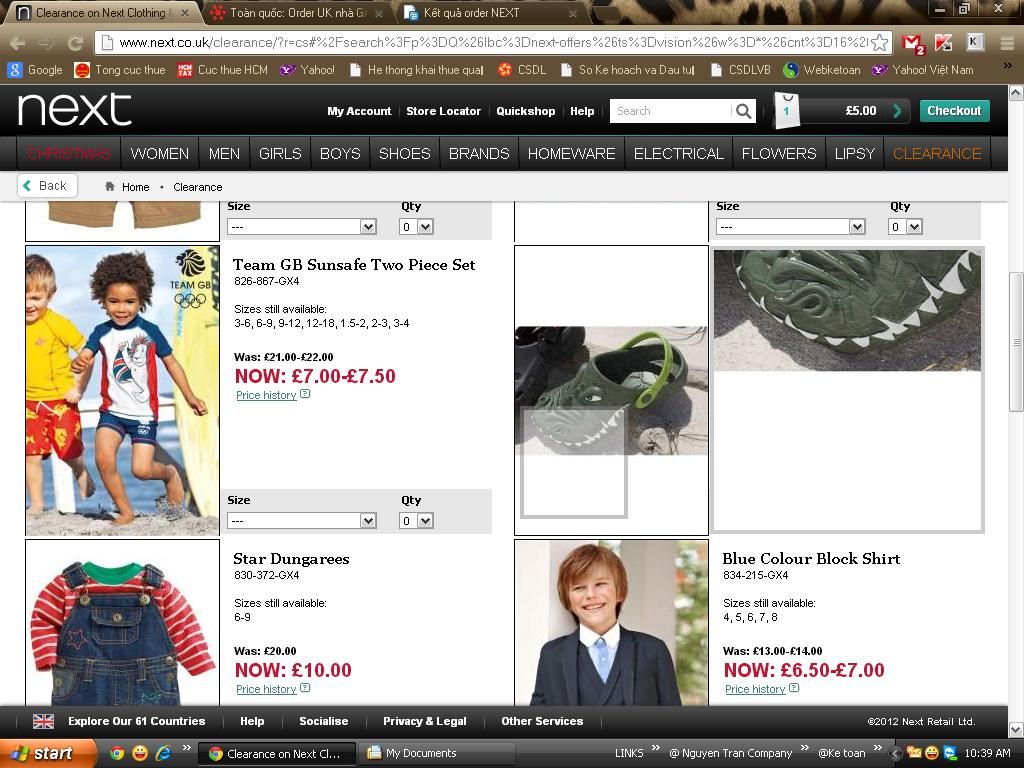The height and width of the screenshot is (768, 1024).
Task: Open the Webketoan bookmark
Action: tap(822, 70)
